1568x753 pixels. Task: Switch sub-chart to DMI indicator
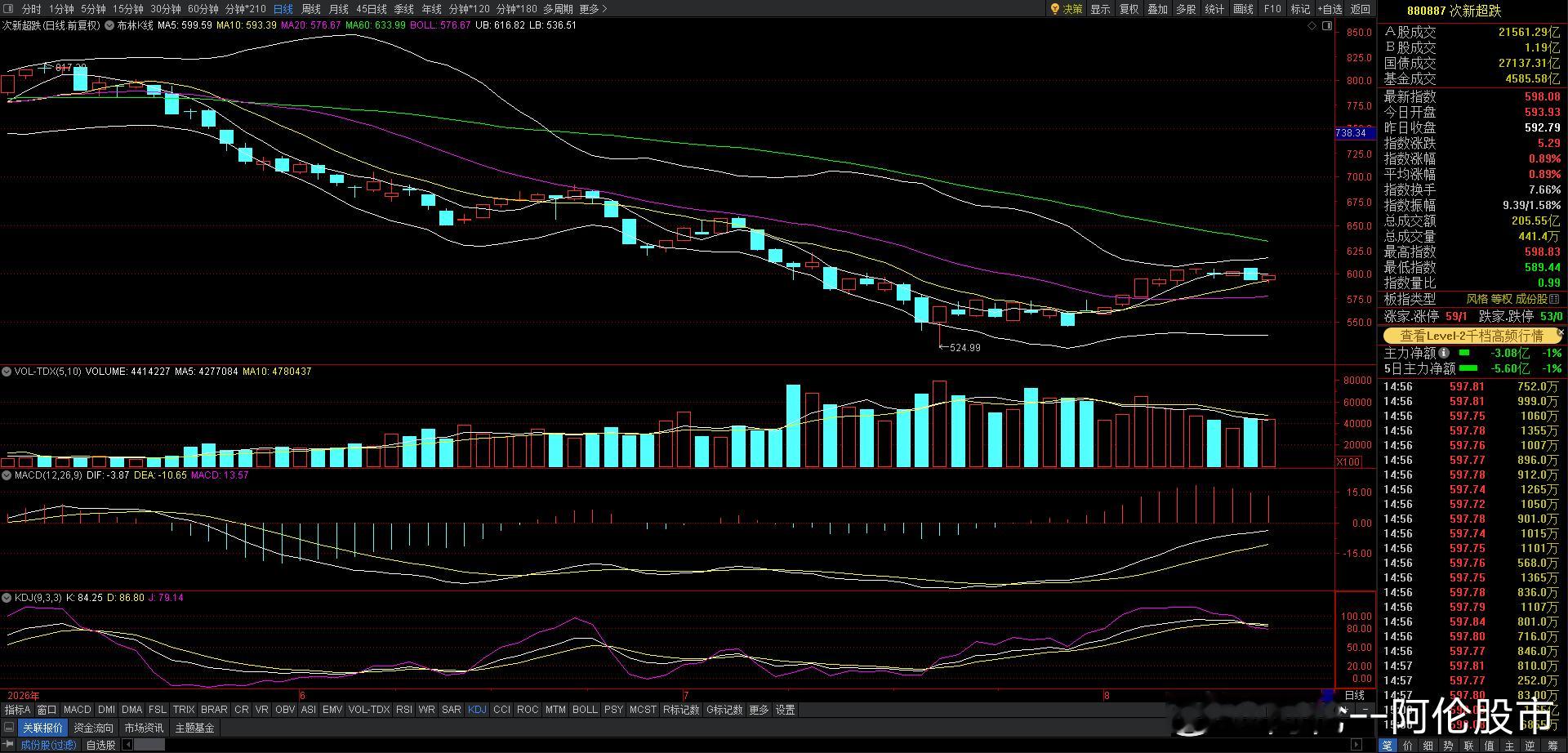tap(107, 710)
